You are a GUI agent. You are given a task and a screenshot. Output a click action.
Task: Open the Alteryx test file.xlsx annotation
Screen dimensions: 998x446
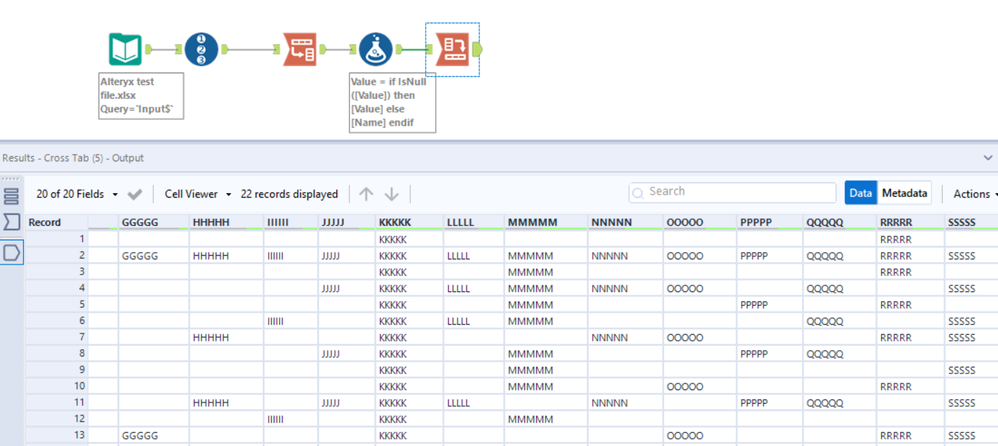point(141,95)
